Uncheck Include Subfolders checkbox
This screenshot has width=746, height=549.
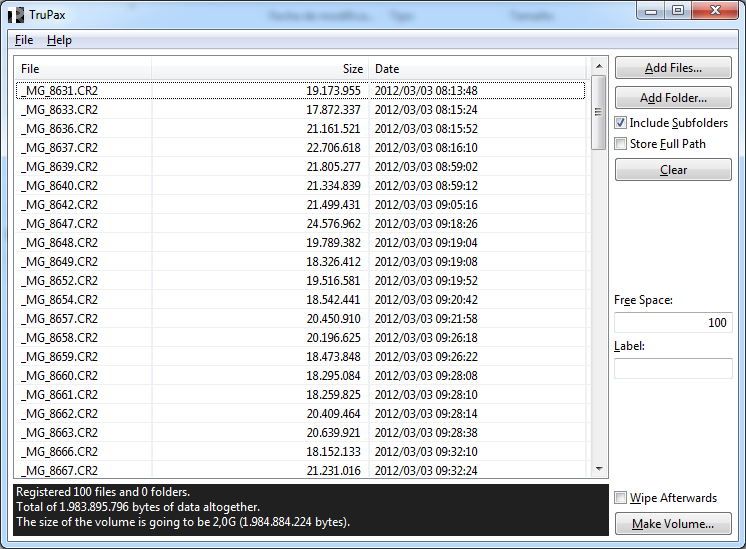[x=621, y=123]
